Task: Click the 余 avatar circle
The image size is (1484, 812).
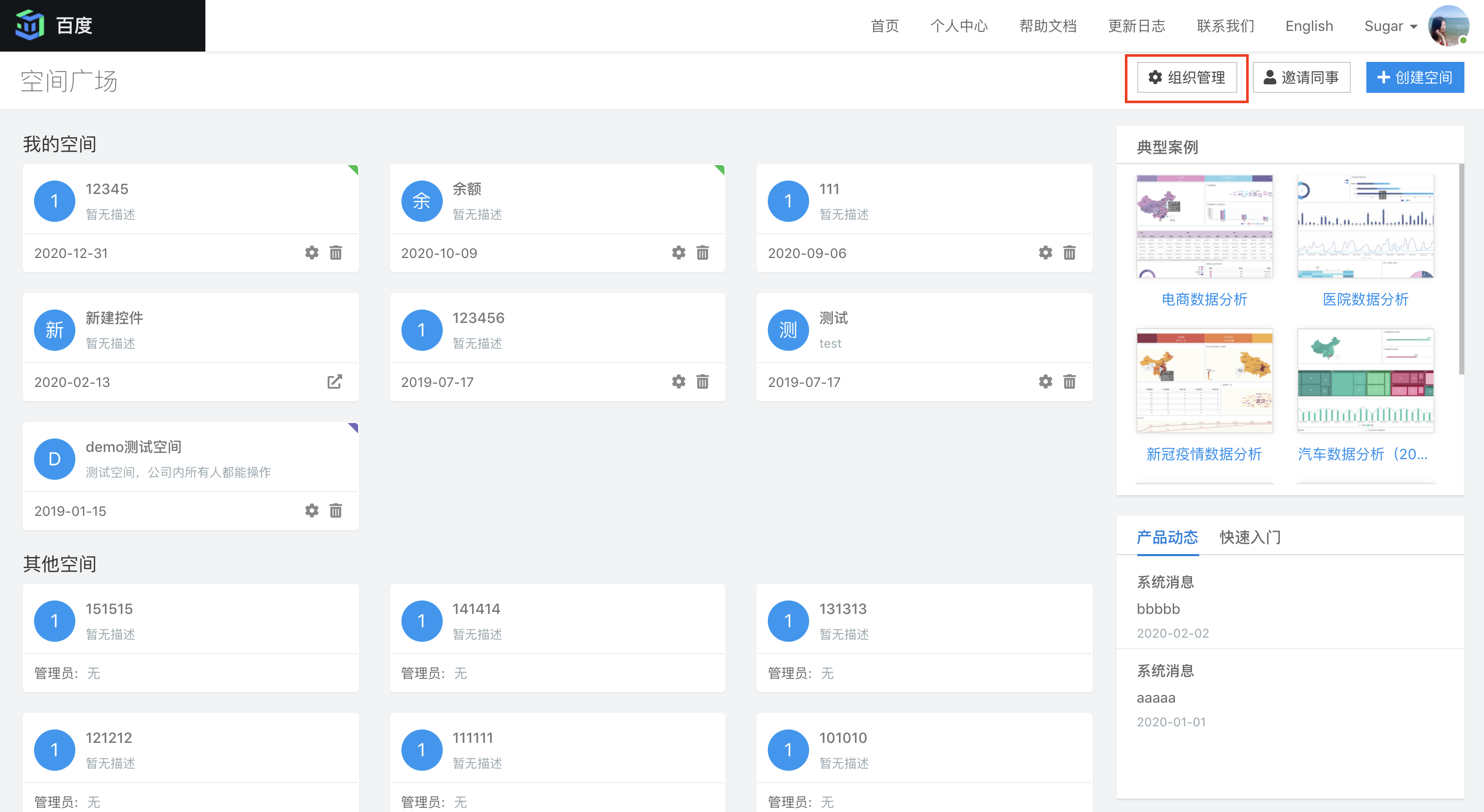Action: pyautogui.click(x=422, y=201)
